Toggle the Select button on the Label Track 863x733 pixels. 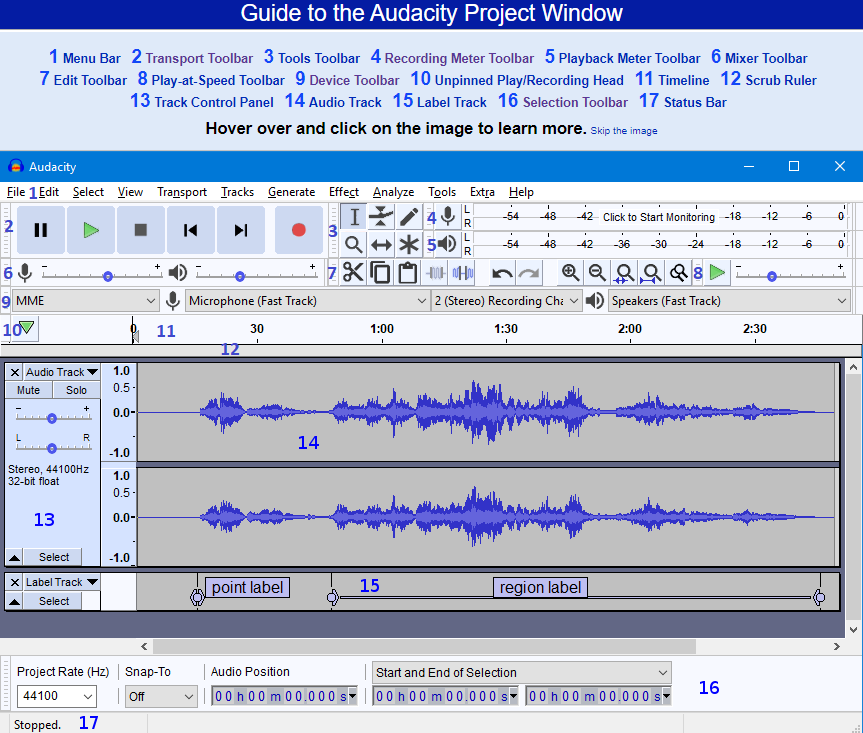click(x=54, y=601)
